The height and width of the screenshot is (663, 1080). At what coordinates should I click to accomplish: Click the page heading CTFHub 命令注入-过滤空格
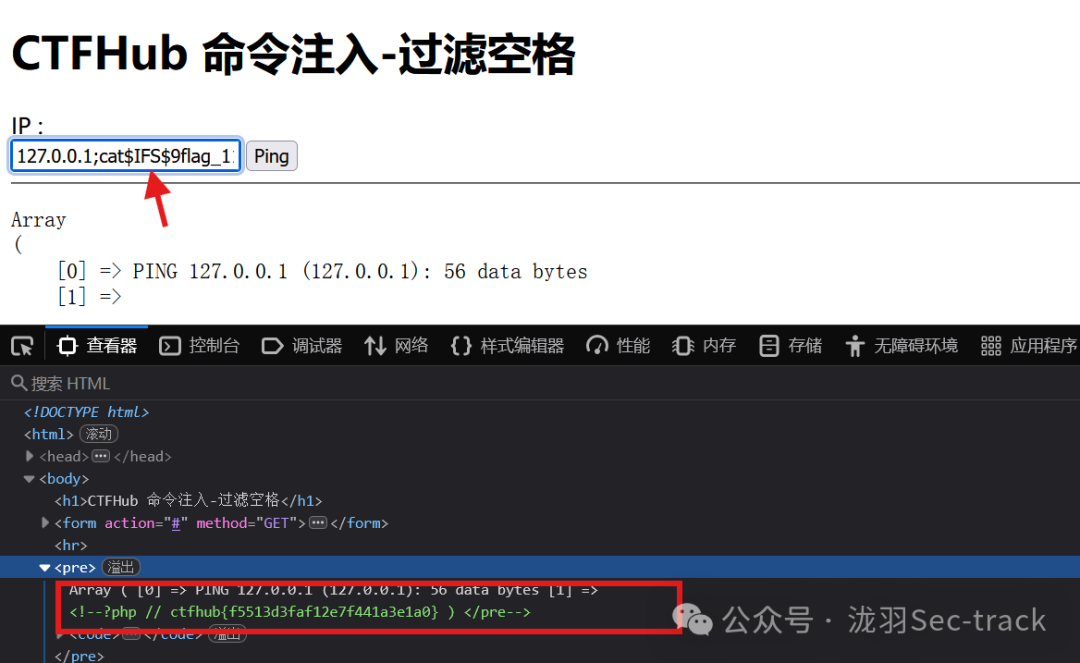[x=293, y=54]
